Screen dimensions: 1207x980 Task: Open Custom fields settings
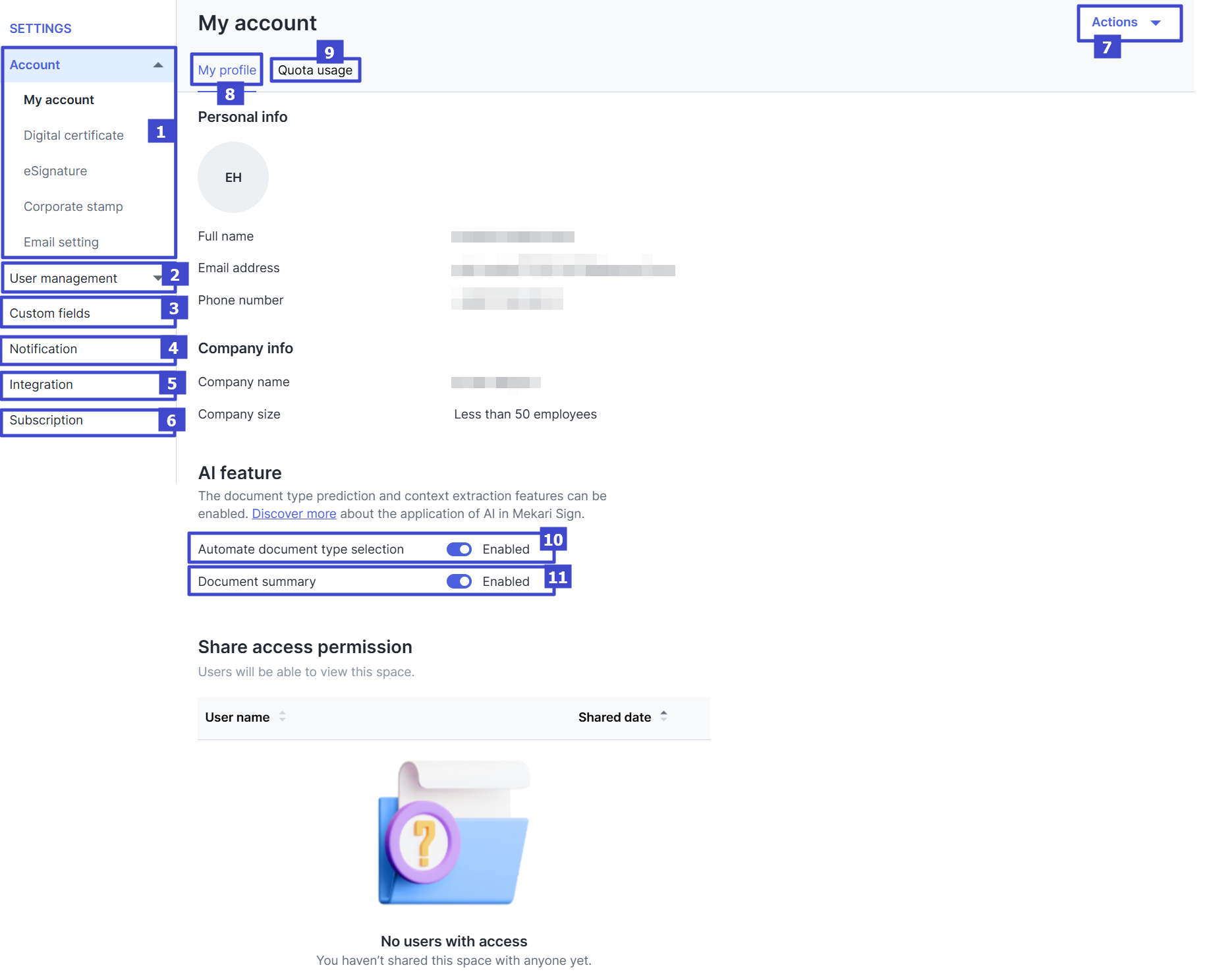click(50, 313)
